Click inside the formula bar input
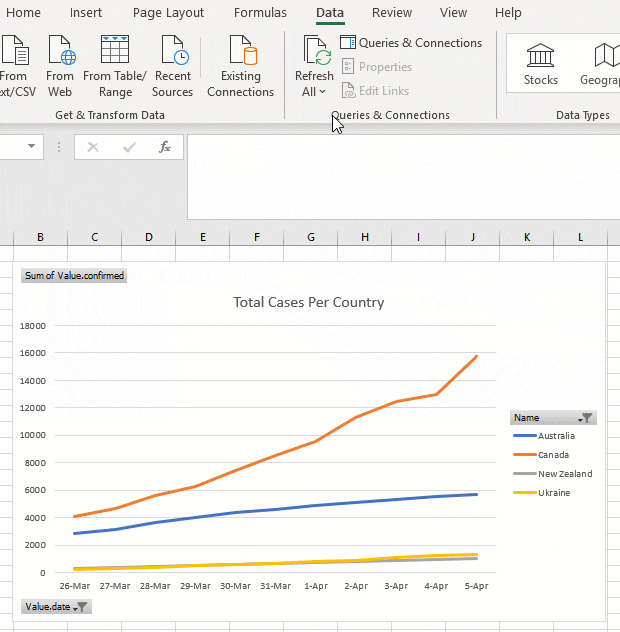Screen dimensions: 620x632 click(404, 177)
